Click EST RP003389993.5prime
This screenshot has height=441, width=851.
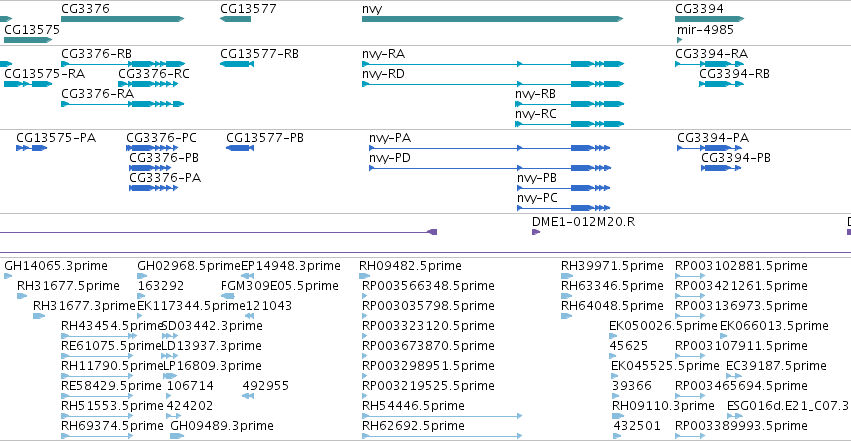pos(690,436)
